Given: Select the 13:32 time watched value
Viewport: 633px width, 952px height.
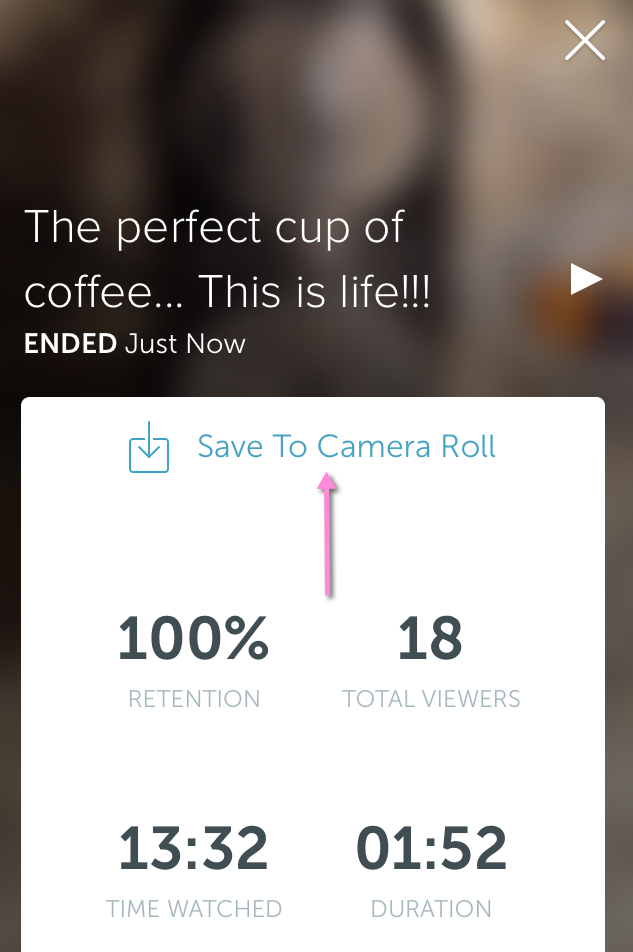Looking at the screenshot, I should (193, 849).
